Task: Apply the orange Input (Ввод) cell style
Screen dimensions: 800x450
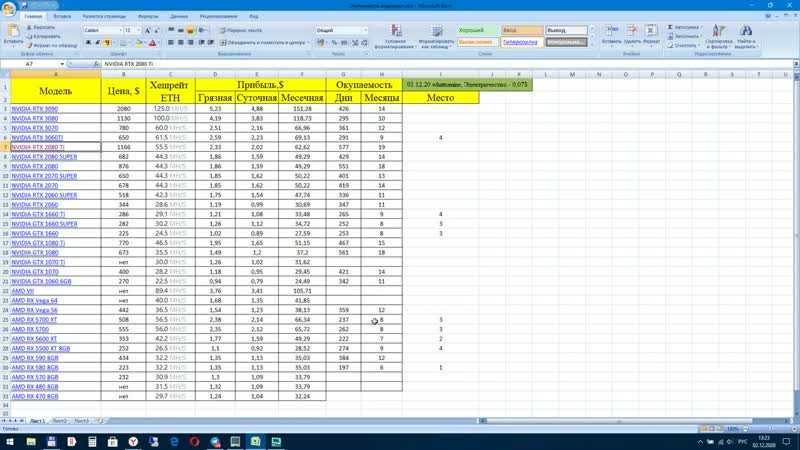Action: 522,31
